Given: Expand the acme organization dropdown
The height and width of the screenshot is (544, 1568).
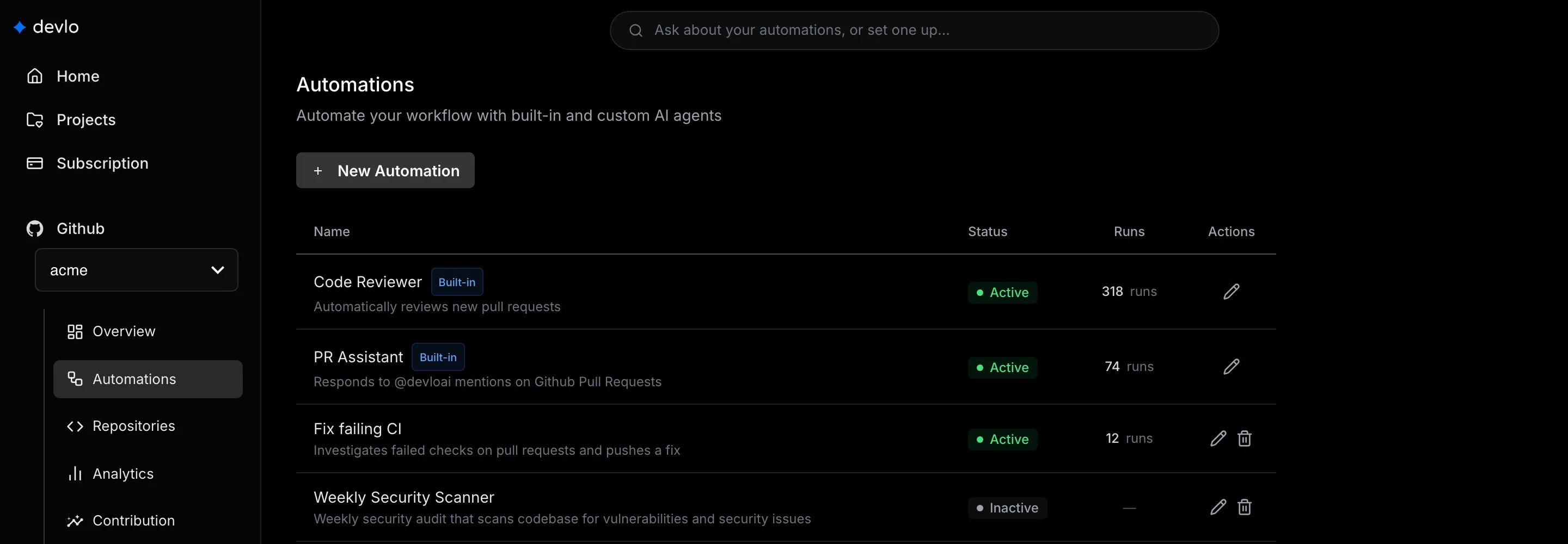Looking at the screenshot, I should coord(136,270).
